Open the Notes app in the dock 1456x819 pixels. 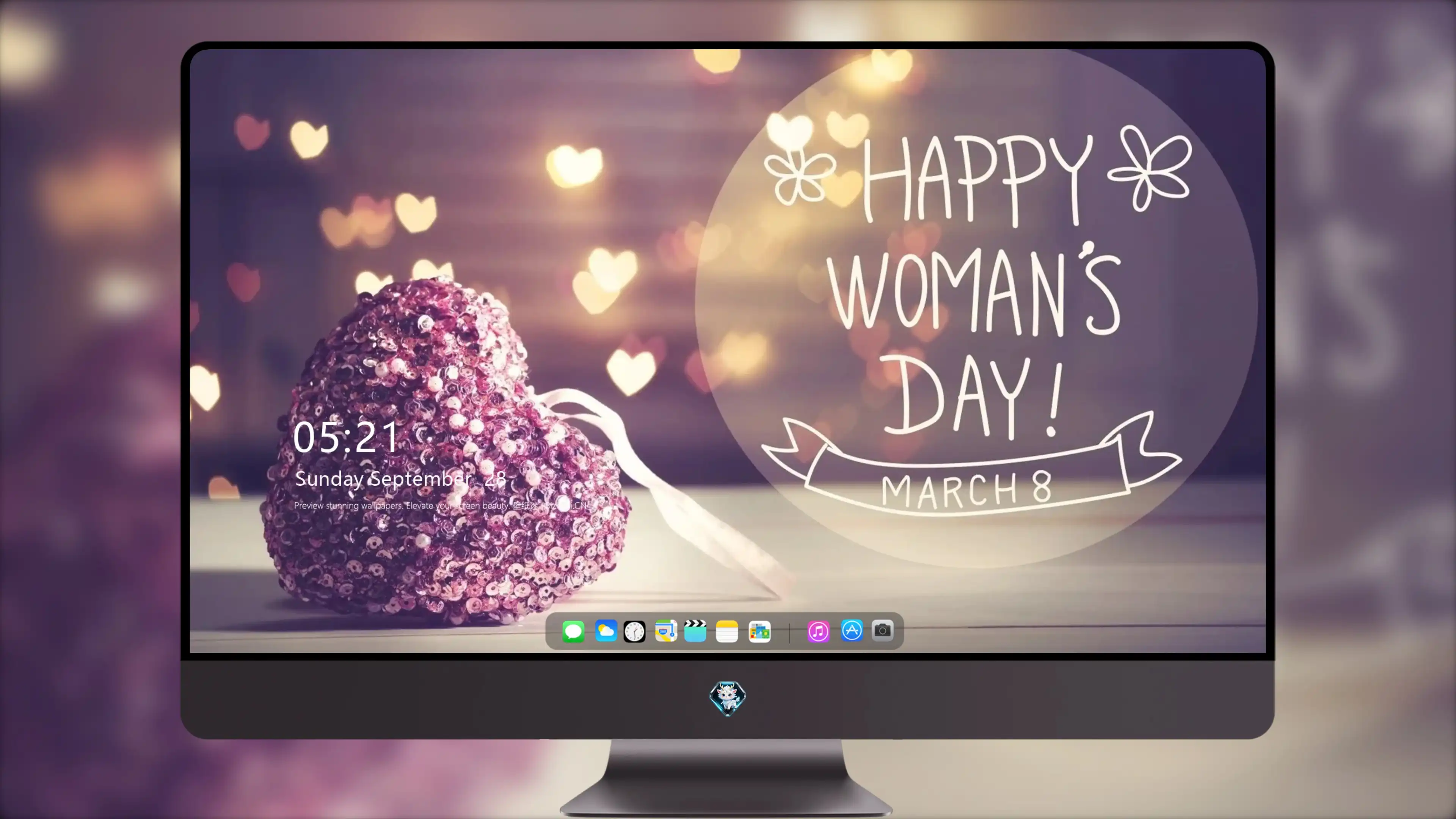(x=727, y=631)
